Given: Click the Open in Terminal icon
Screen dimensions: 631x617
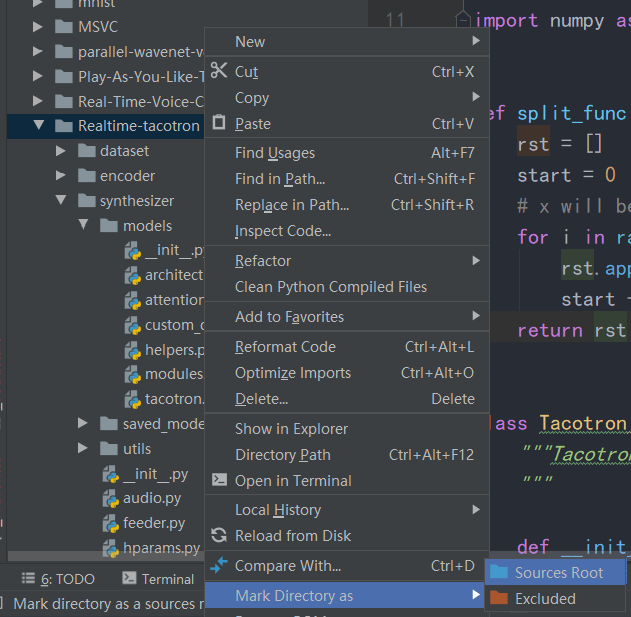Looking at the screenshot, I should pos(219,480).
